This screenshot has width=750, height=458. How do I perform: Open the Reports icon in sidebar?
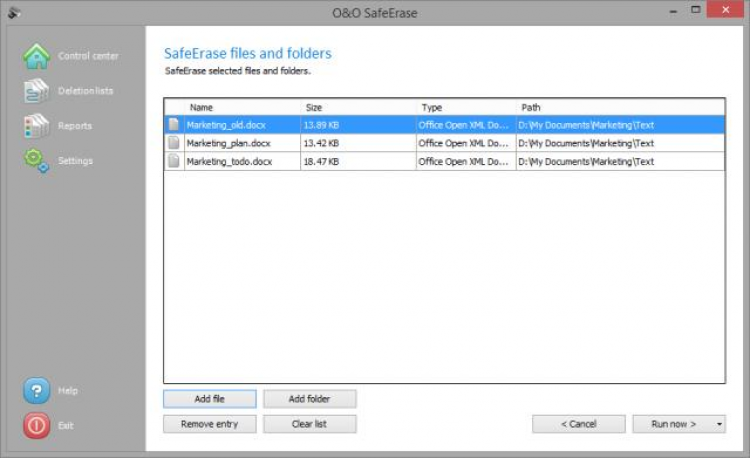36,126
